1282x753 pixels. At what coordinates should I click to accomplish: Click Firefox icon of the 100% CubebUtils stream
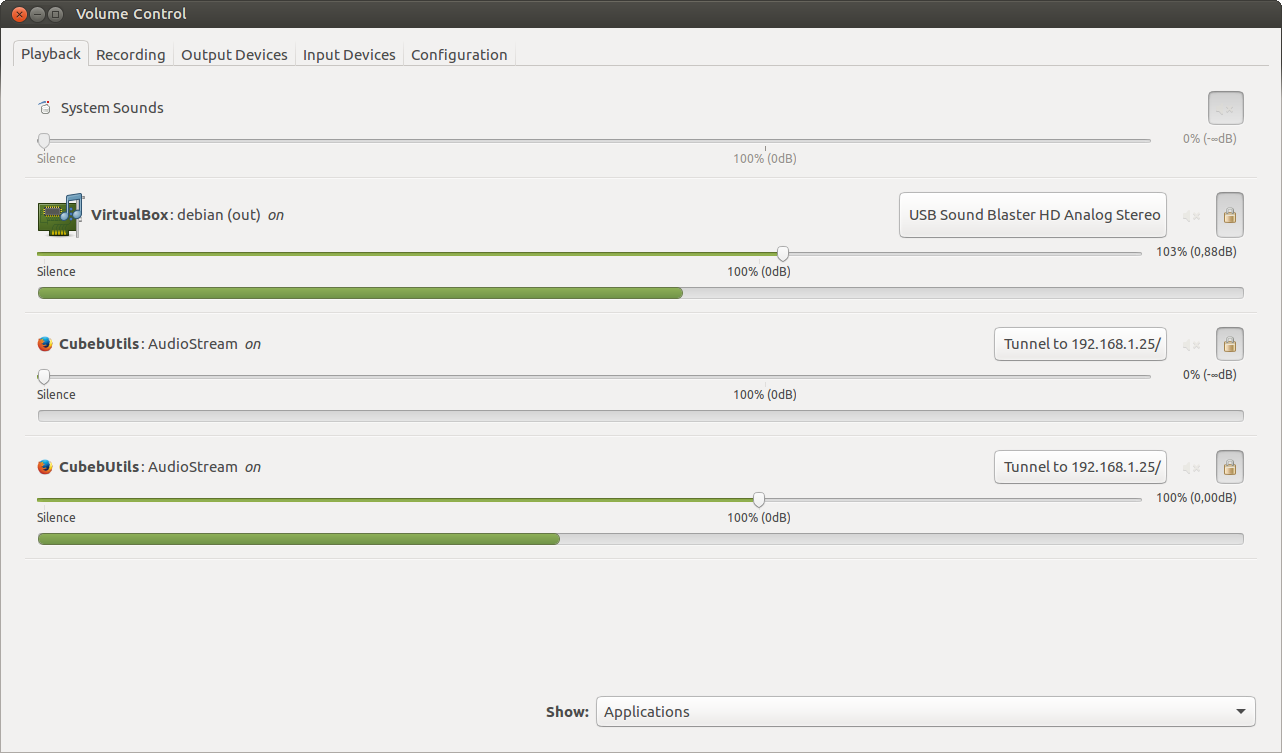tap(44, 467)
